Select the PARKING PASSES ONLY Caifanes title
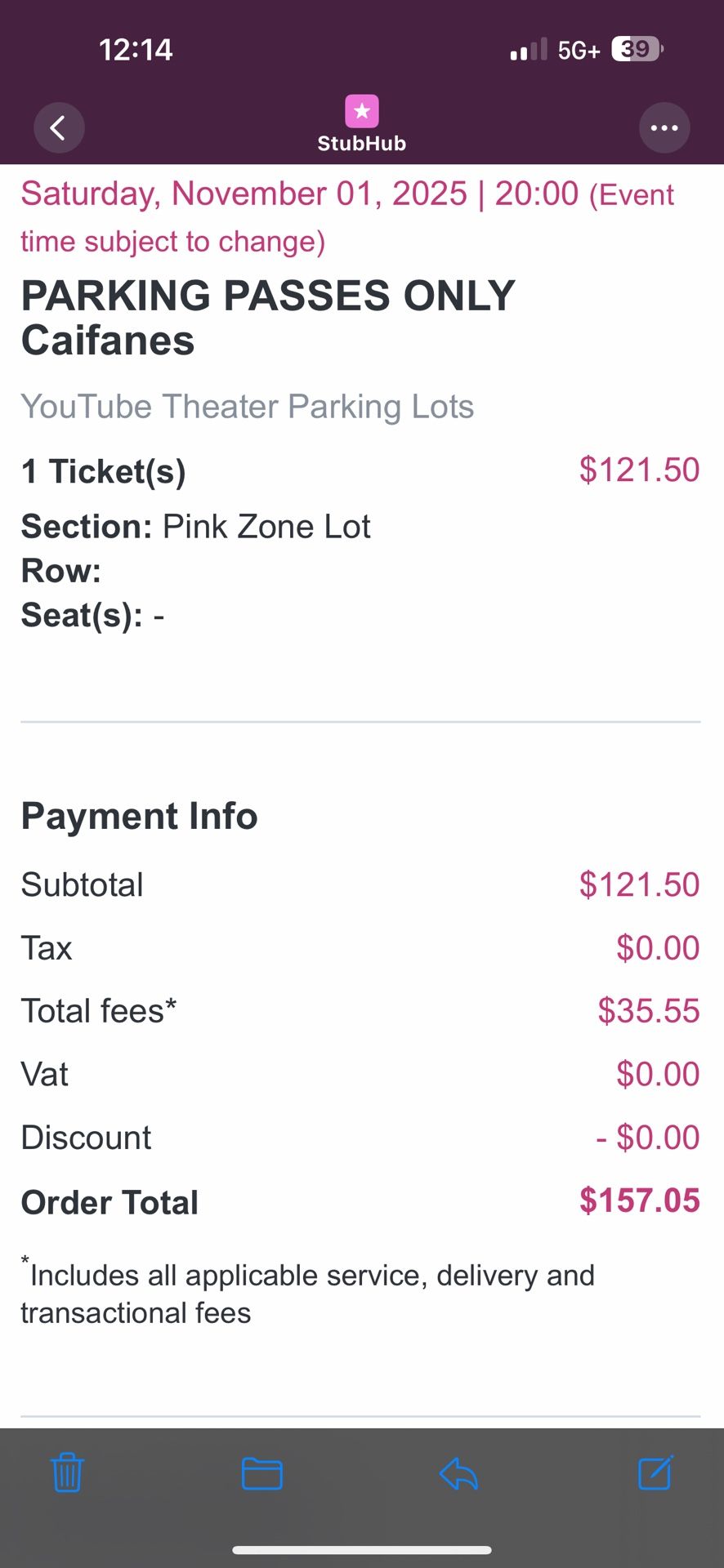The image size is (724, 1568). click(x=268, y=318)
